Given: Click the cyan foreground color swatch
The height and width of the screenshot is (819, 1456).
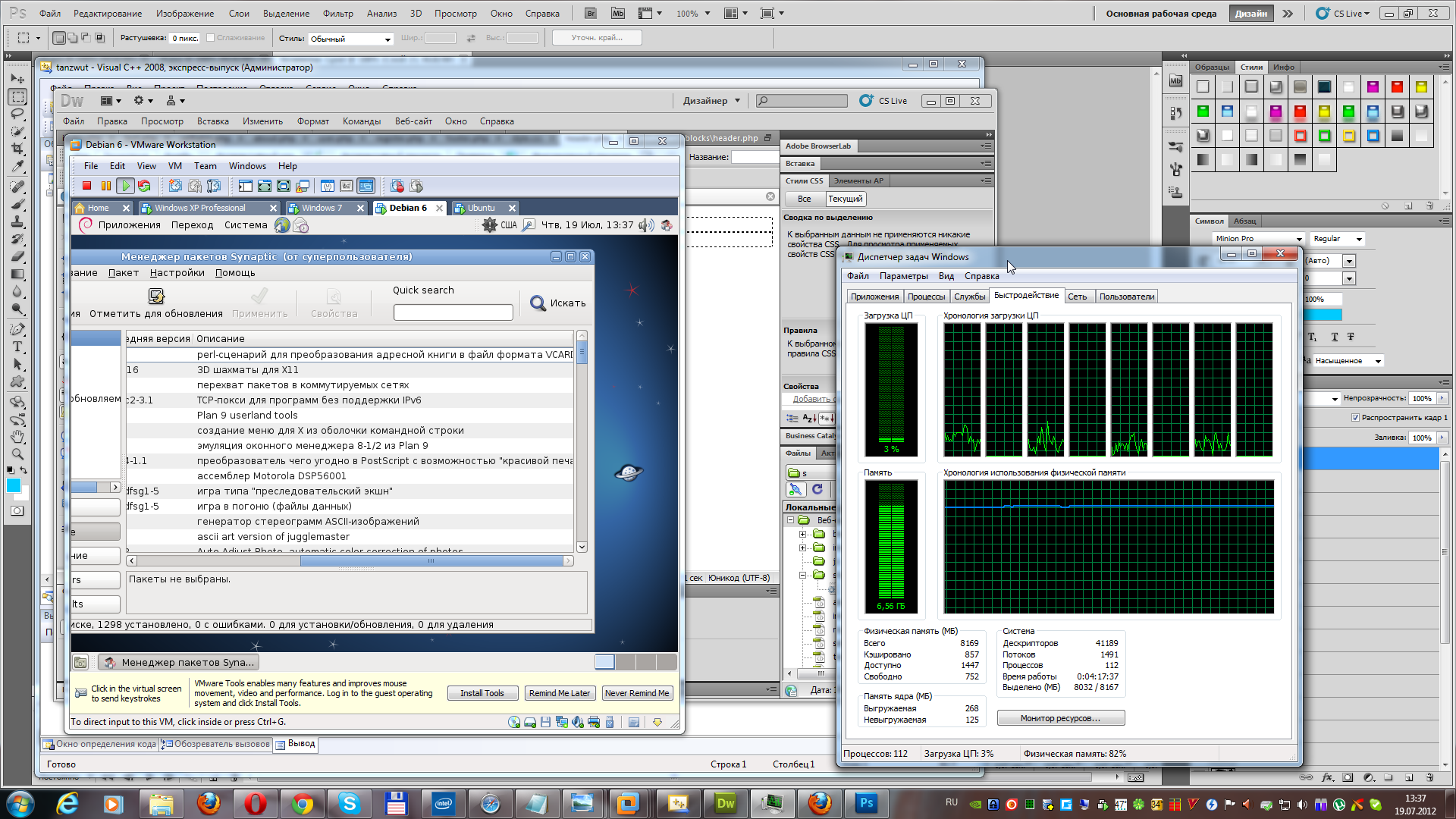Looking at the screenshot, I should (x=13, y=486).
